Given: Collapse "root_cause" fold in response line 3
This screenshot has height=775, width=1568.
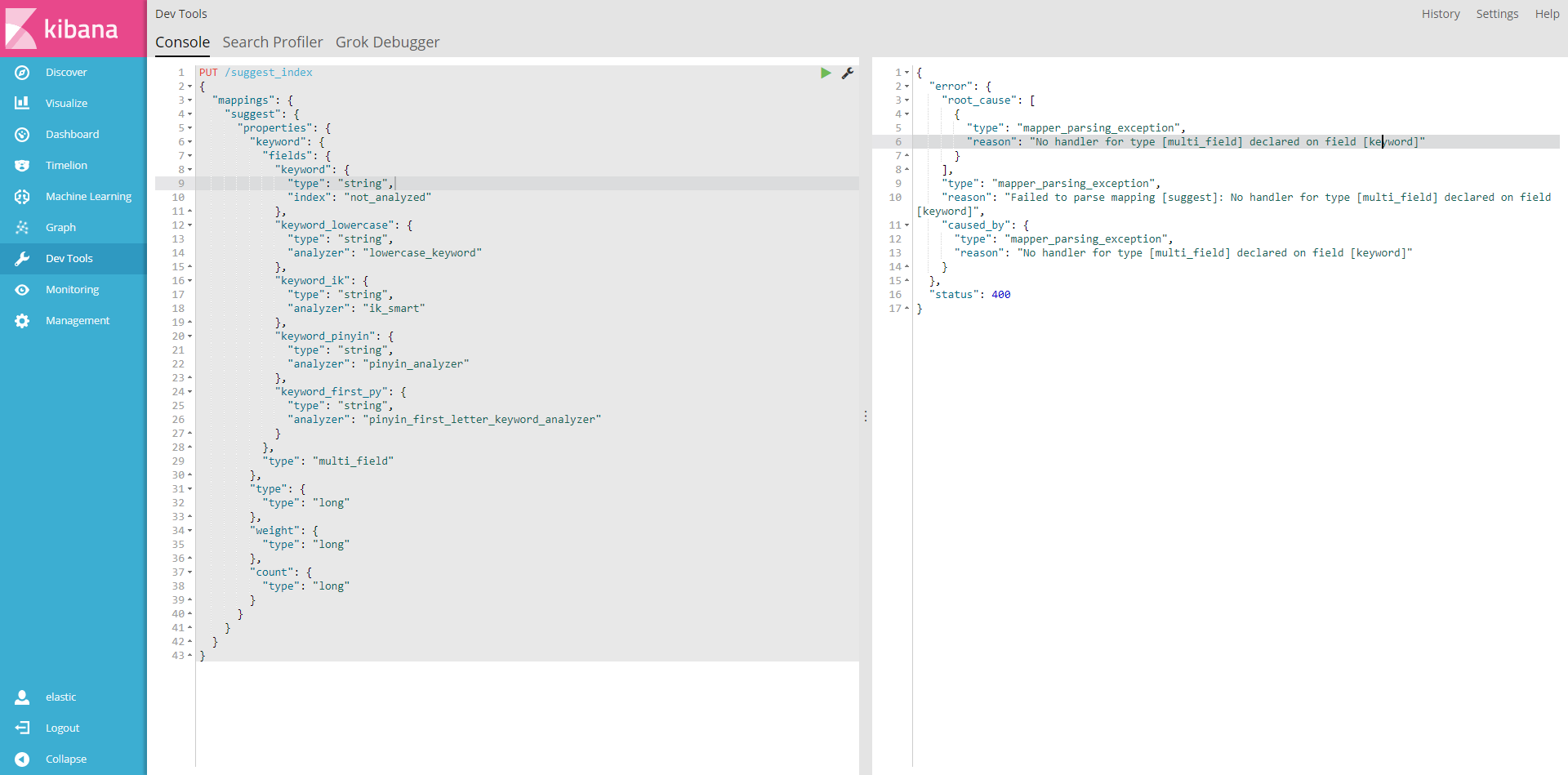Looking at the screenshot, I should click(x=906, y=100).
